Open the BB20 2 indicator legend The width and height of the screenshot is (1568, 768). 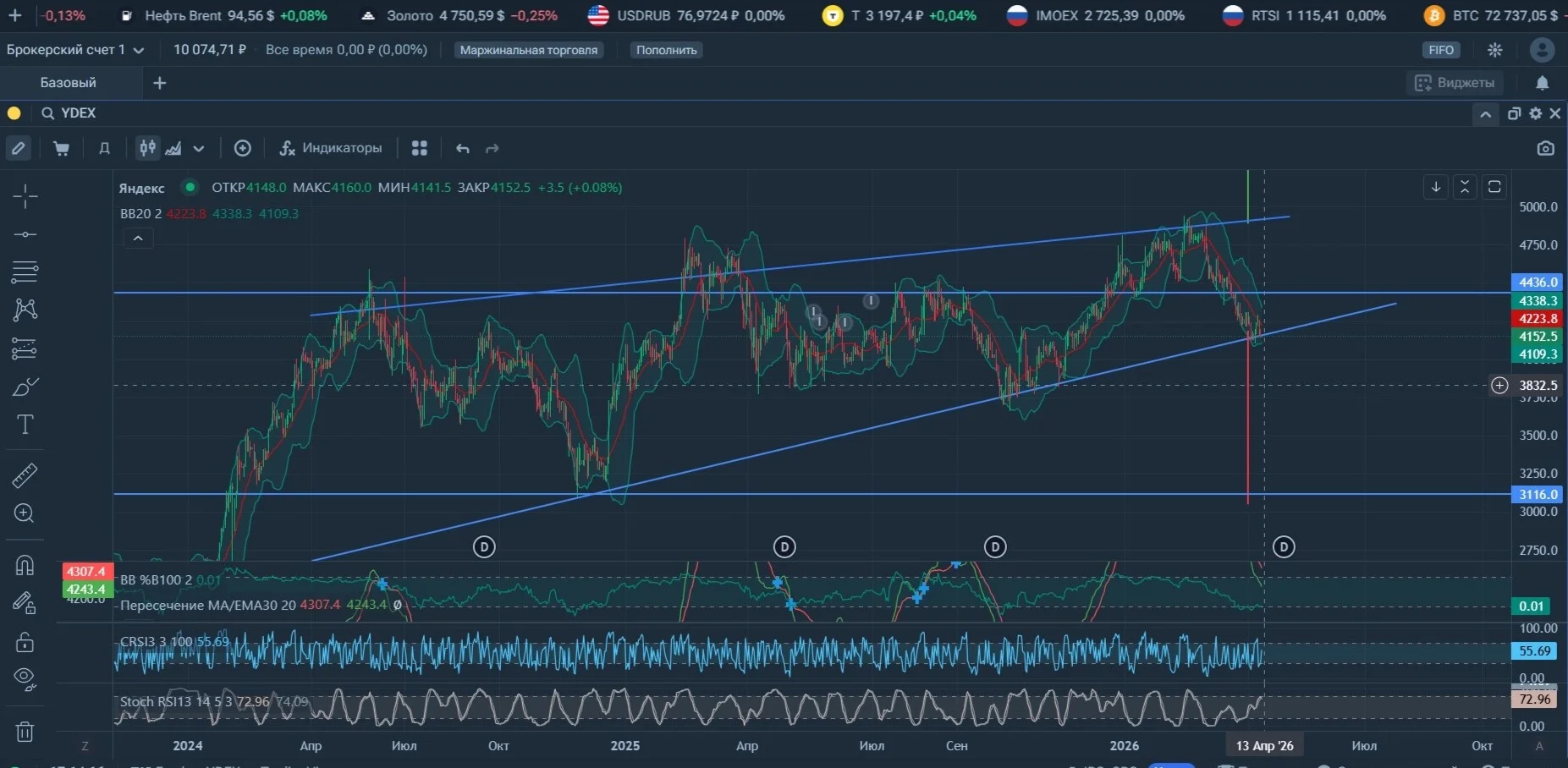point(141,214)
